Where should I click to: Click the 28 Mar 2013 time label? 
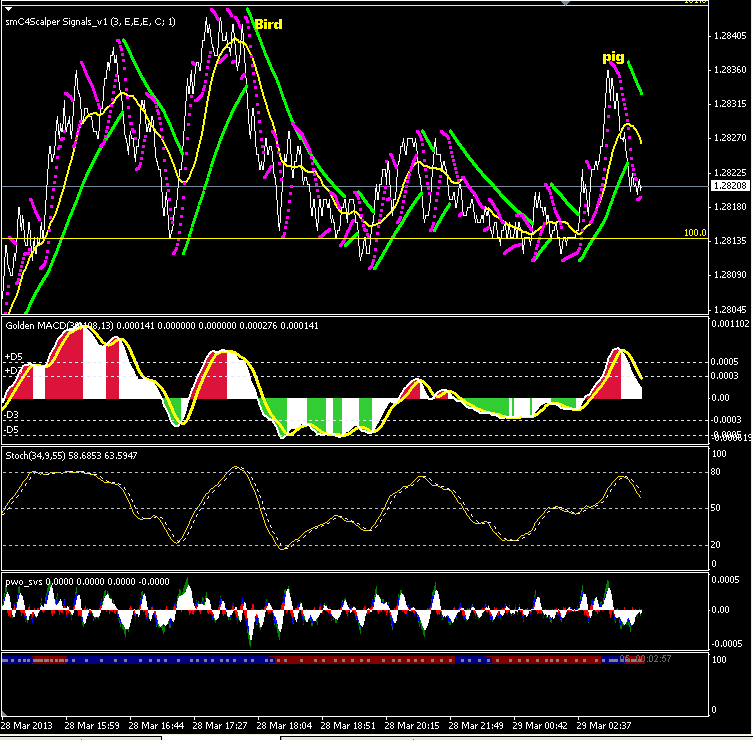(26, 726)
